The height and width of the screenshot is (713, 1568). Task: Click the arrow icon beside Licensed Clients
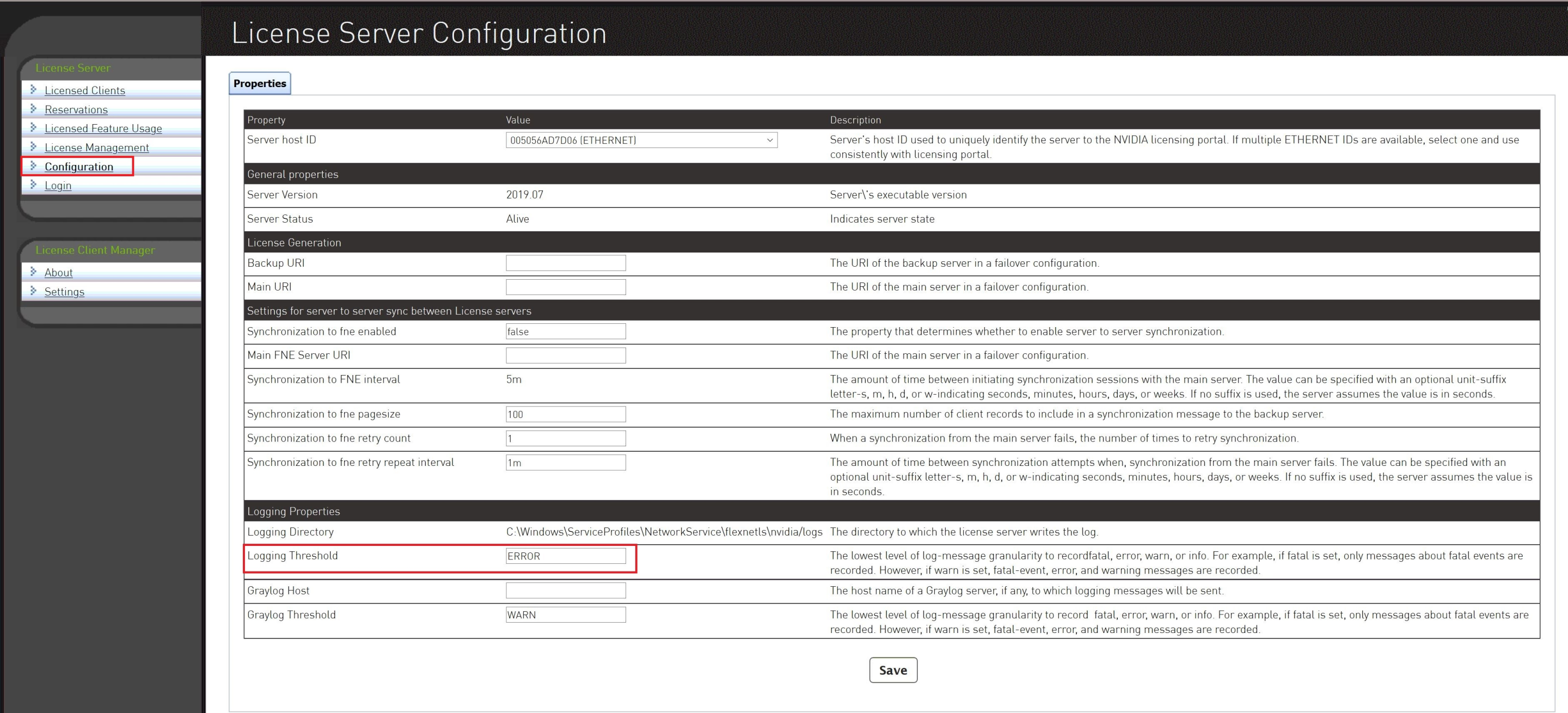pos(33,90)
